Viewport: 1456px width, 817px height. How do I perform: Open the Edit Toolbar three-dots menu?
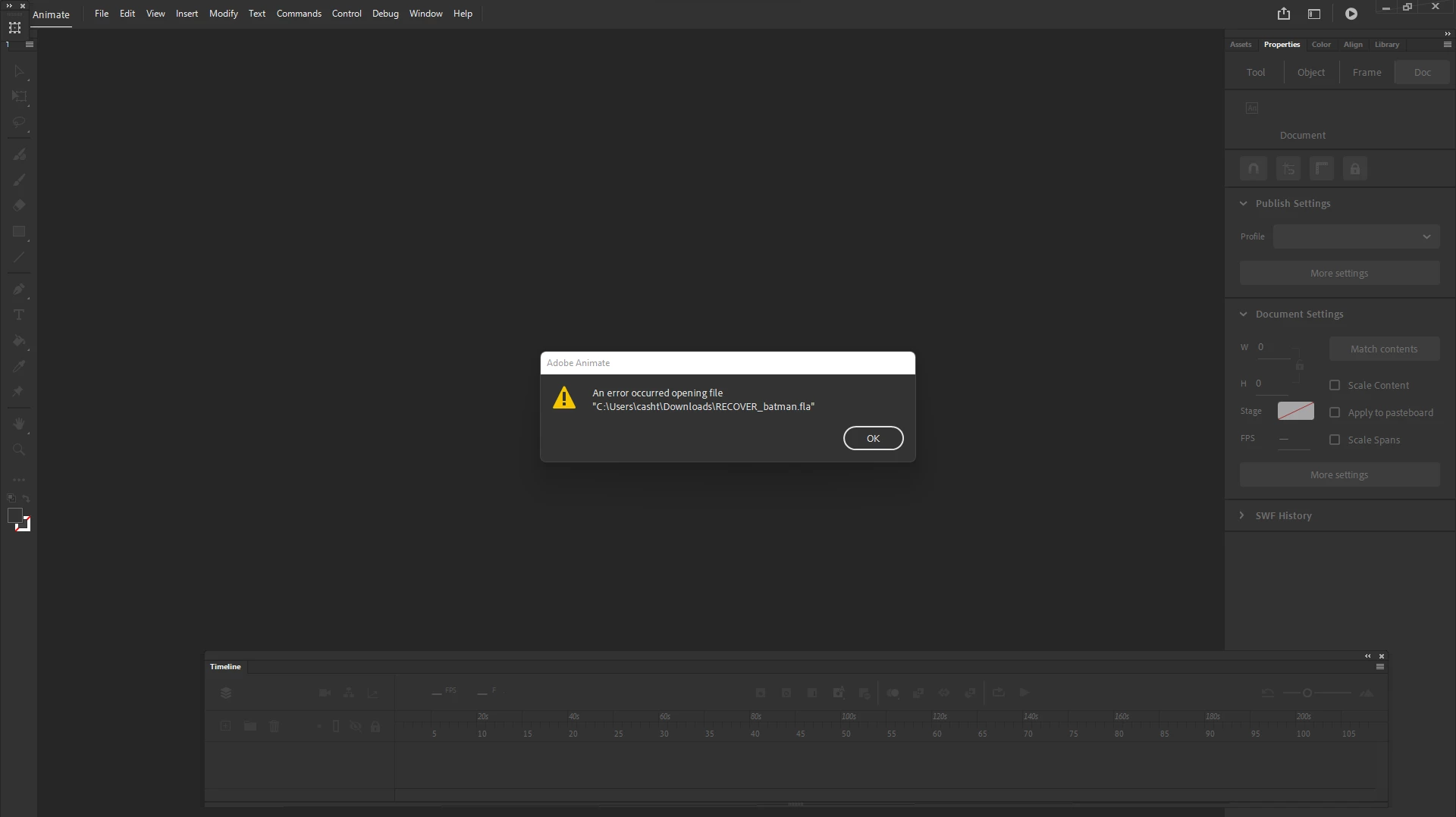[19, 480]
